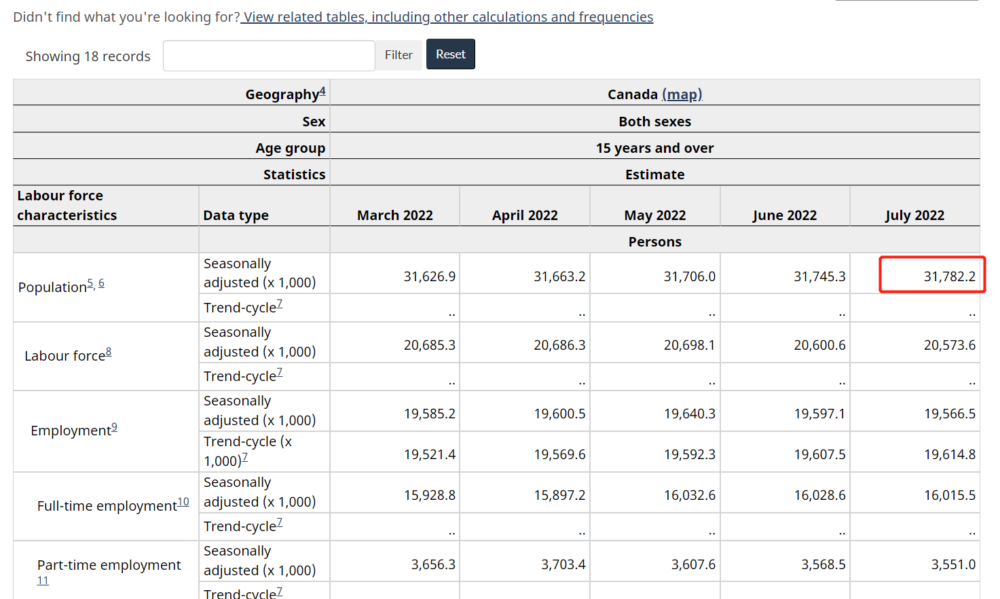Image resolution: width=1000 pixels, height=599 pixels.
Task: Open footnote 7 in Population Trend-cycle row
Action: (279, 305)
